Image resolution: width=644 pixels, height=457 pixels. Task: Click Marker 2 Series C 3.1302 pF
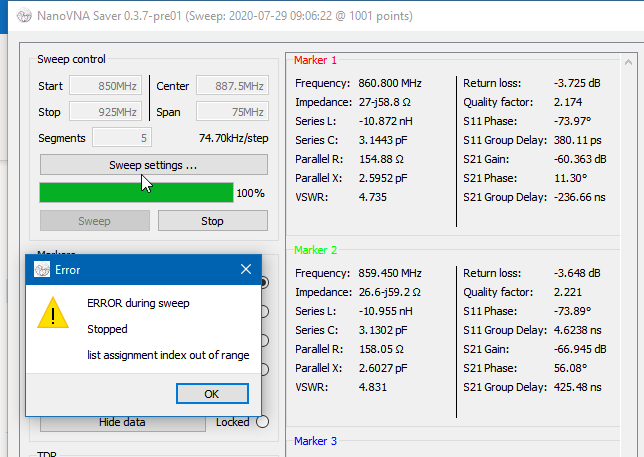click(383, 330)
